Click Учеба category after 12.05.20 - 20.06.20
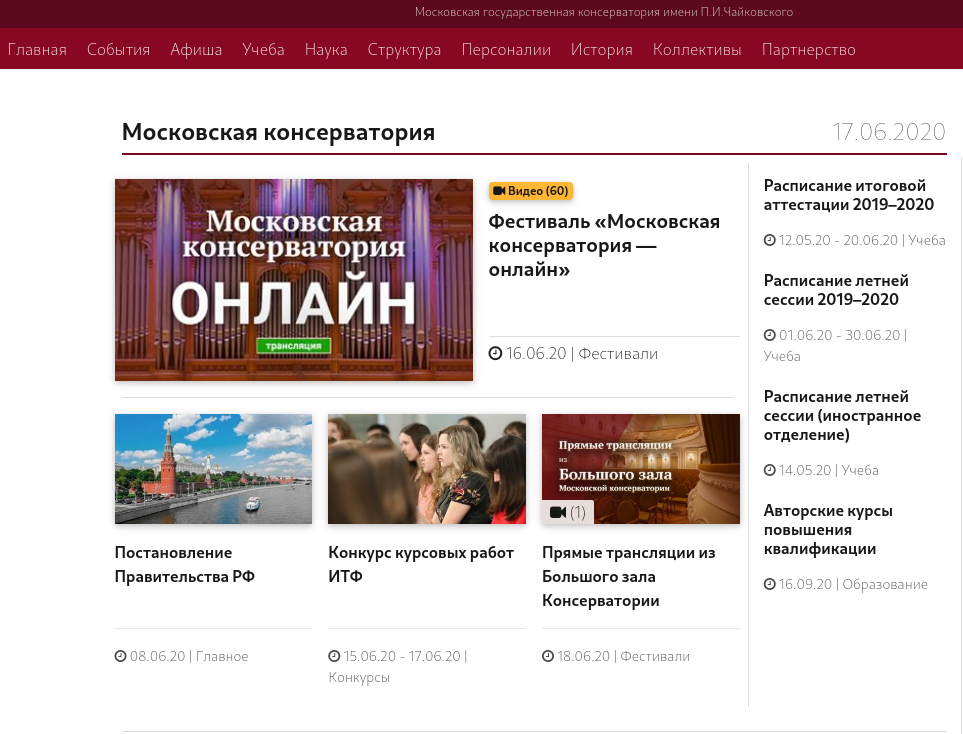The width and height of the screenshot is (963, 734). 927,240
